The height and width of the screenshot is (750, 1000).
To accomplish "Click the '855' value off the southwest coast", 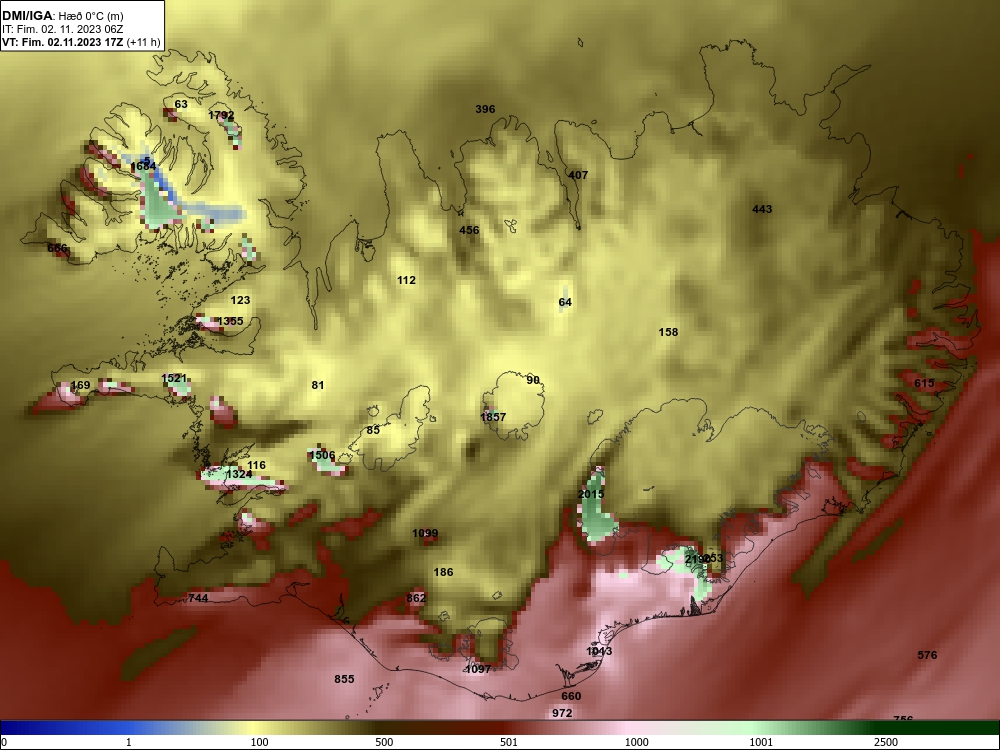I will 344,679.
